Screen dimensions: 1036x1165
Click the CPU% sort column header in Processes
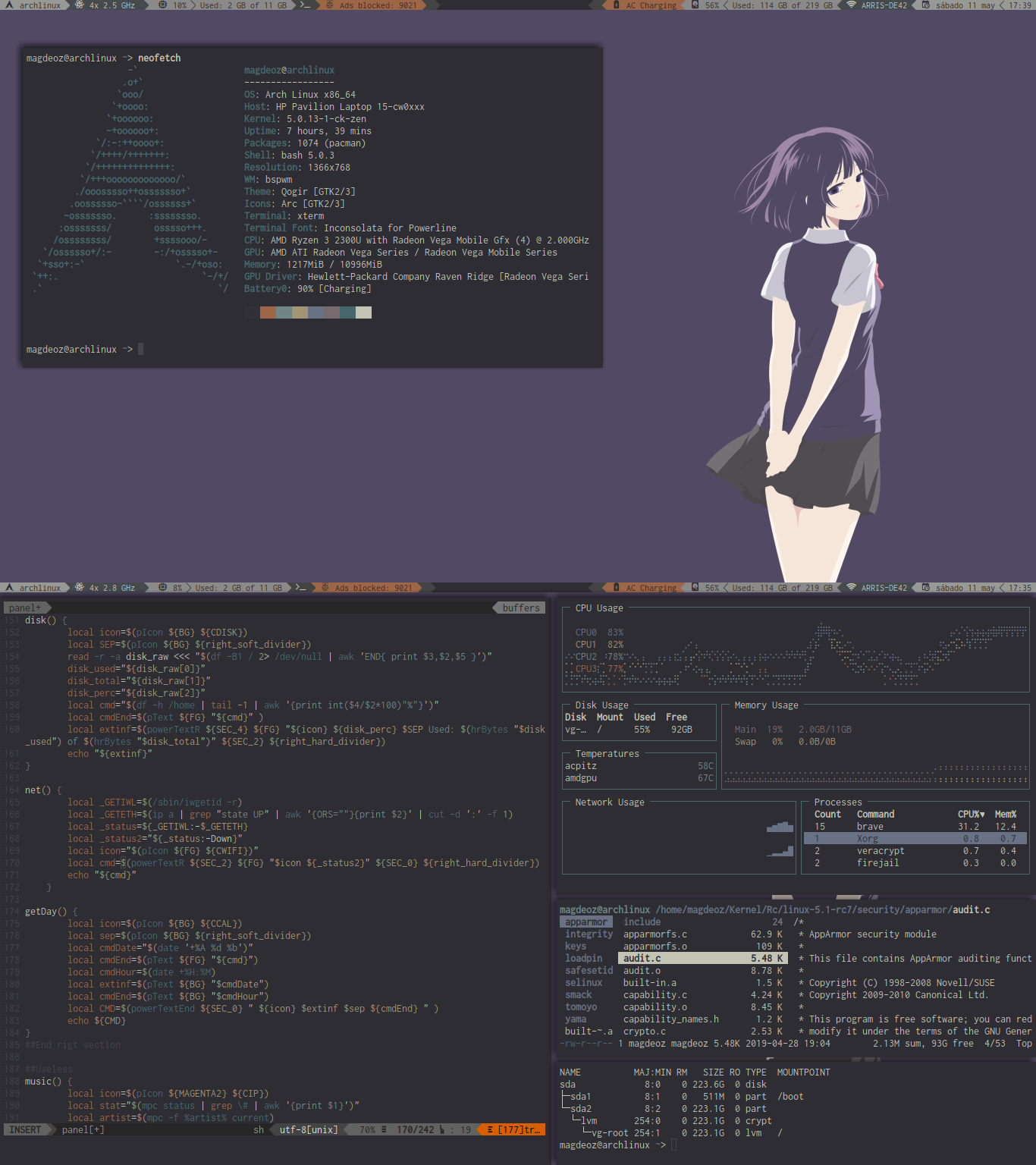[971, 815]
